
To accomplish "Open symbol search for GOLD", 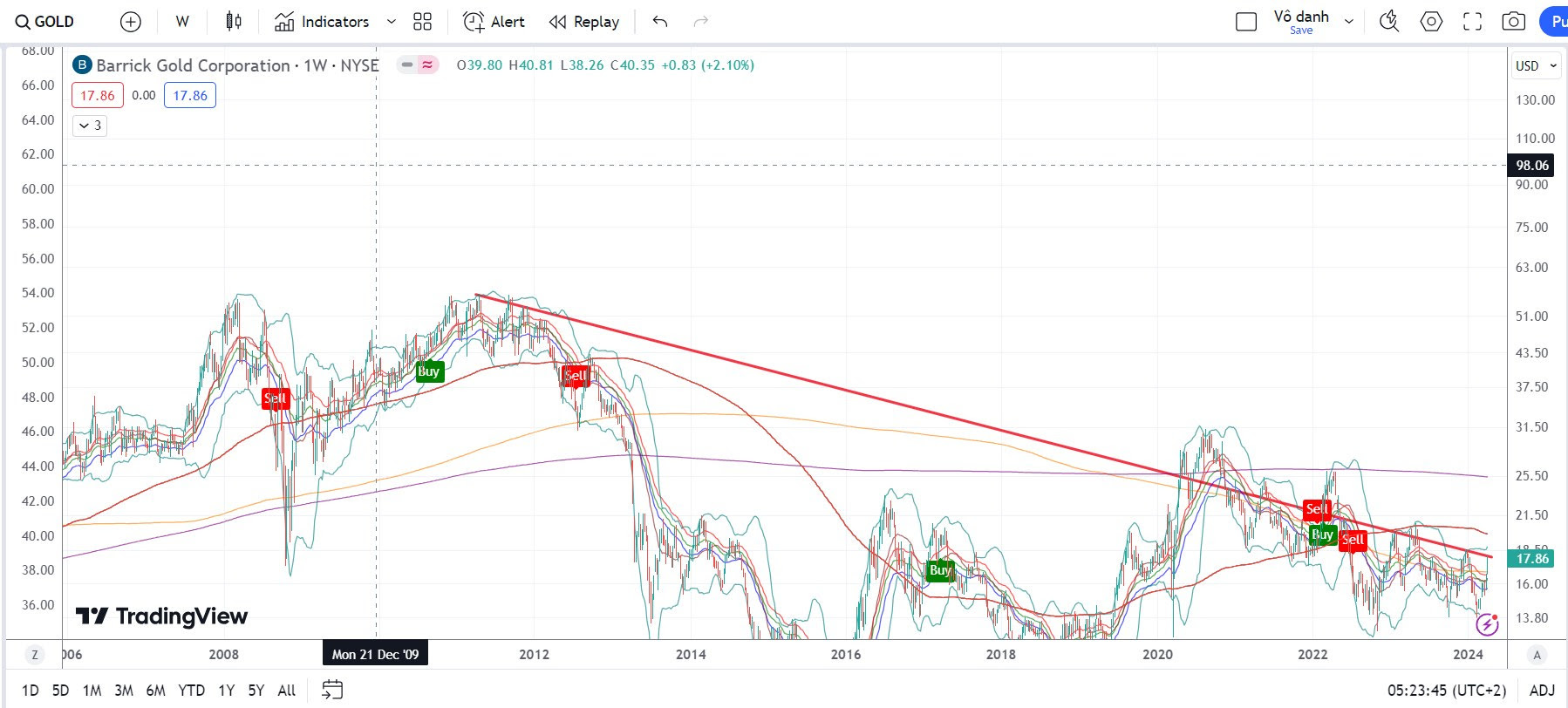I will click(45, 22).
